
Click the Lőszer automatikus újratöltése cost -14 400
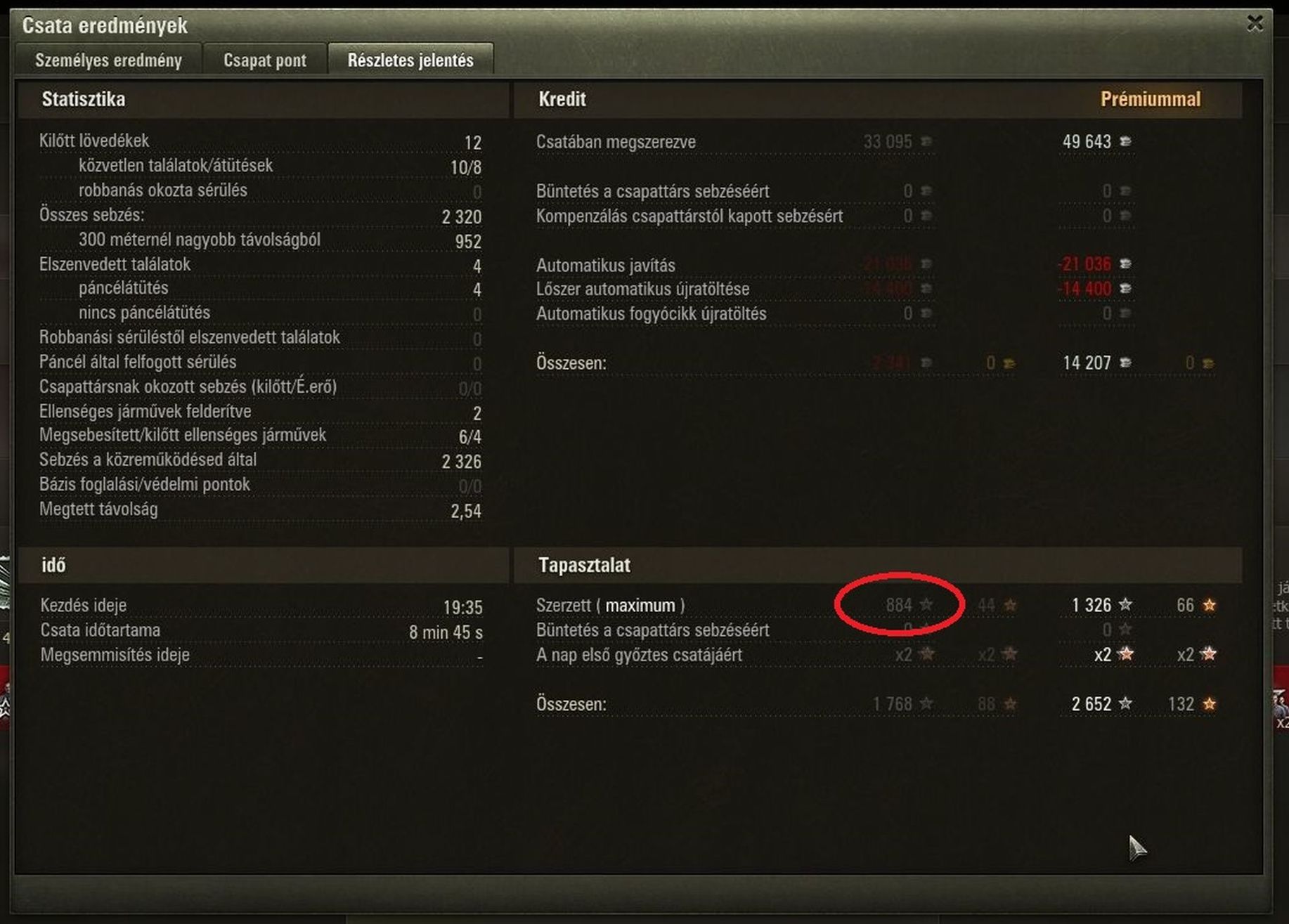[1084, 289]
